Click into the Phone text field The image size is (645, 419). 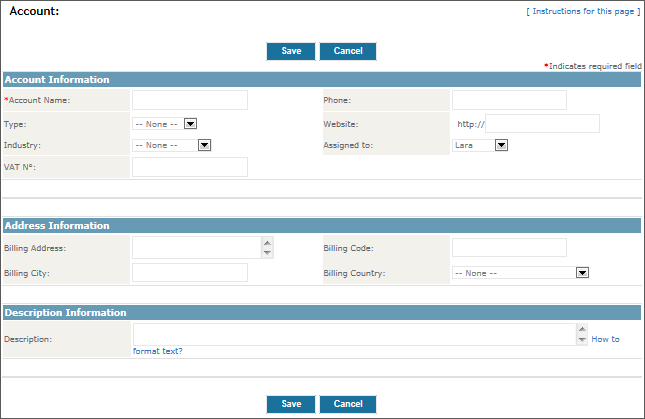(x=509, y=100)
